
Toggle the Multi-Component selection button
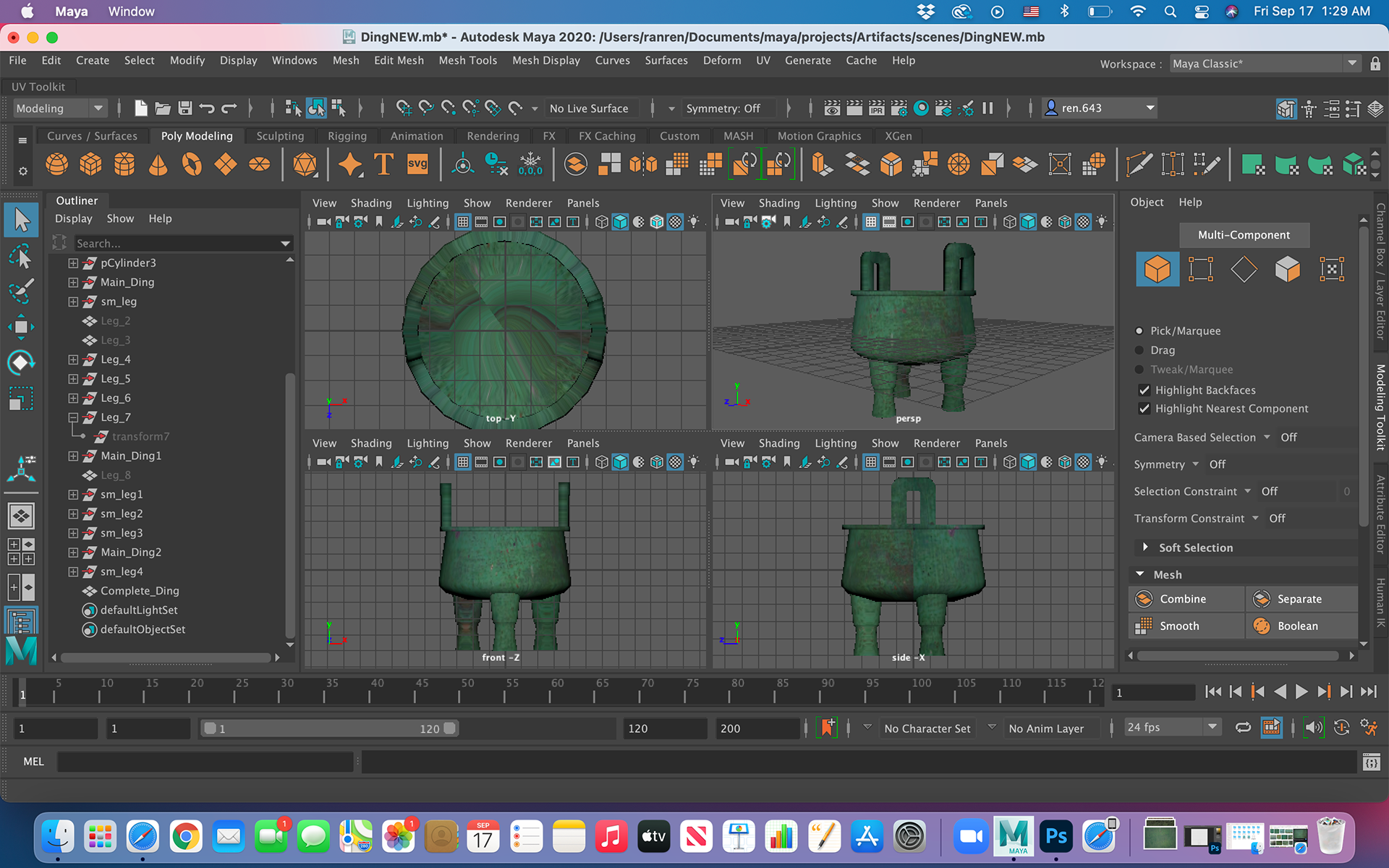[1244, 234]
